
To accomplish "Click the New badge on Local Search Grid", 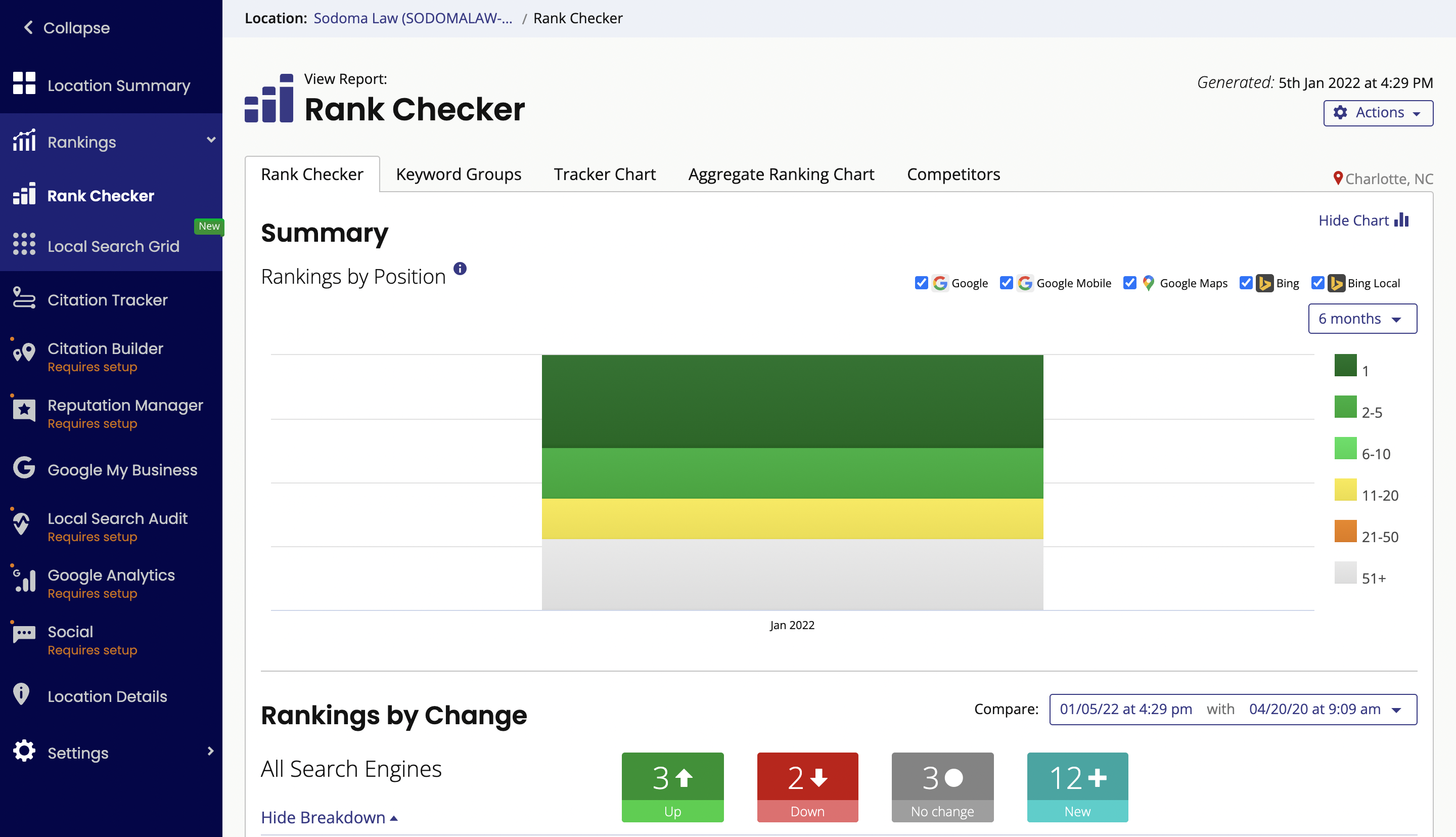I will coord(209,226).
